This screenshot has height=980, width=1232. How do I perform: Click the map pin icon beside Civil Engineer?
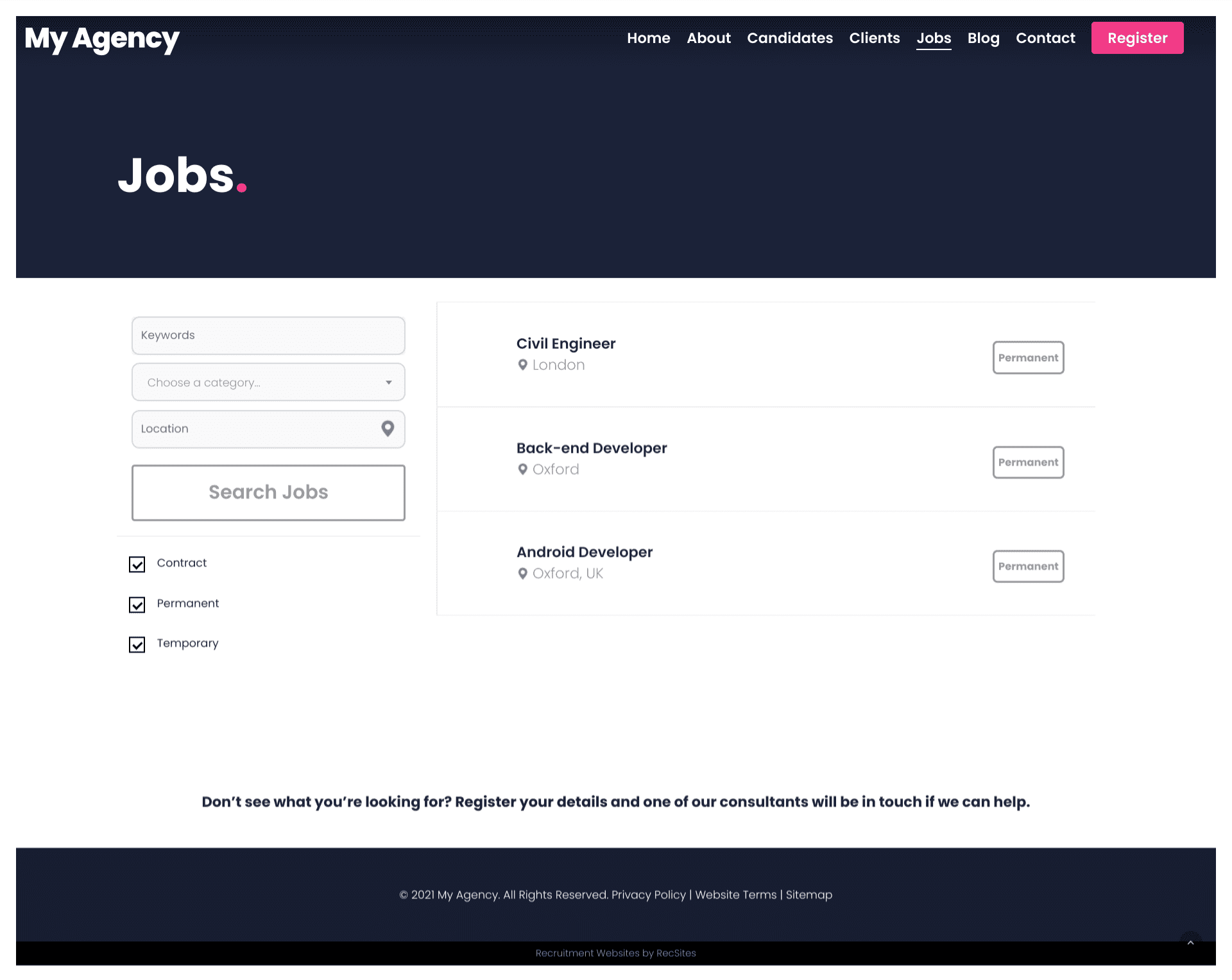click(x=522, y=364)
